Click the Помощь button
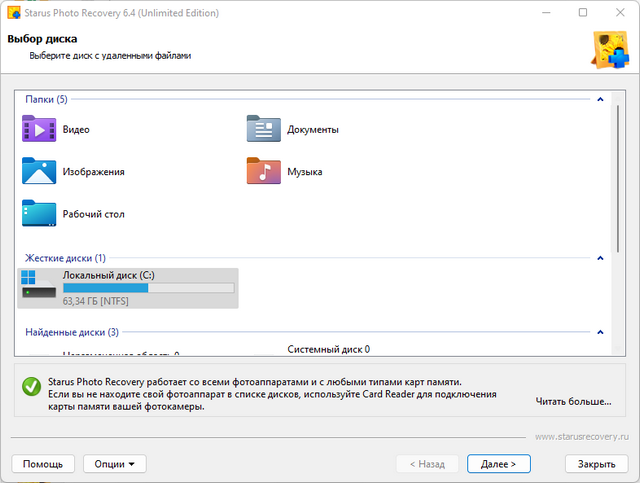 [43, 464]
